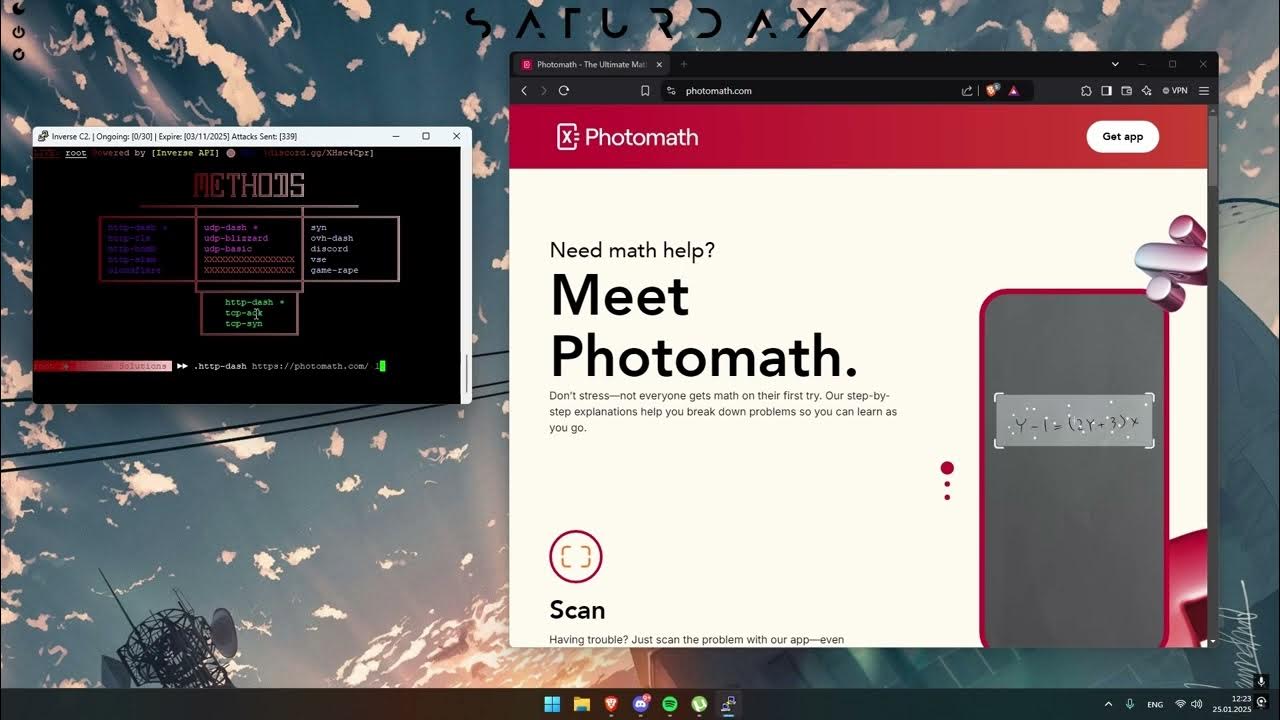Click the 'udp-blizzard' text in terminal
The height and width of the screenshot is (720, 1280).
236,238
